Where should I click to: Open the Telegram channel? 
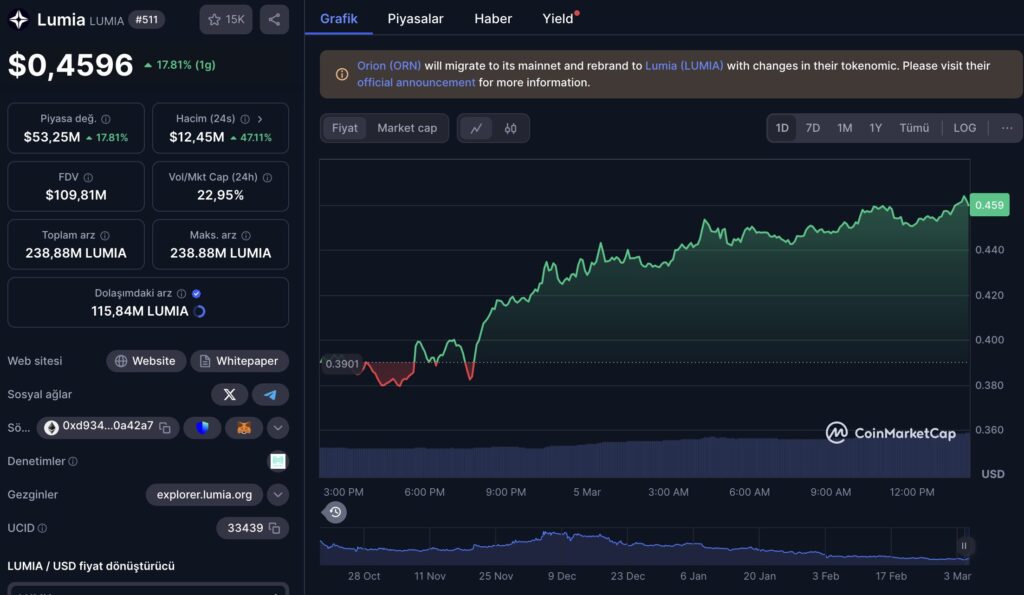(270, 394)
